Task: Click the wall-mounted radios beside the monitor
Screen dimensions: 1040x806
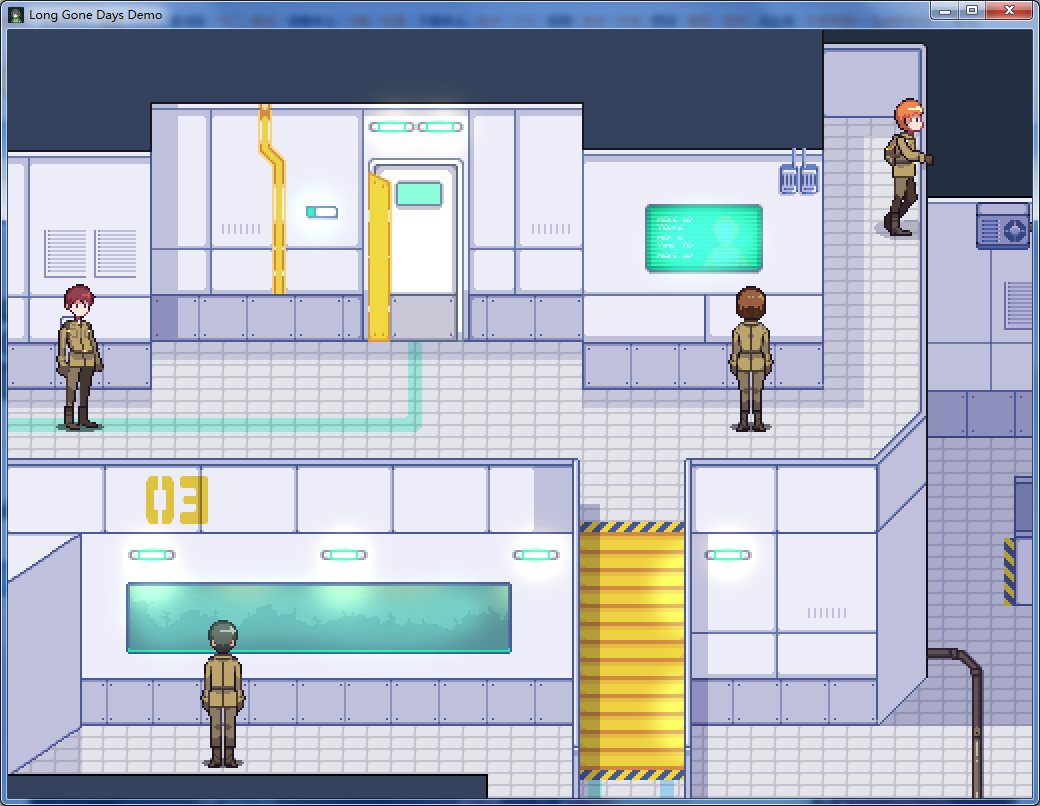Action: (799, 172)
